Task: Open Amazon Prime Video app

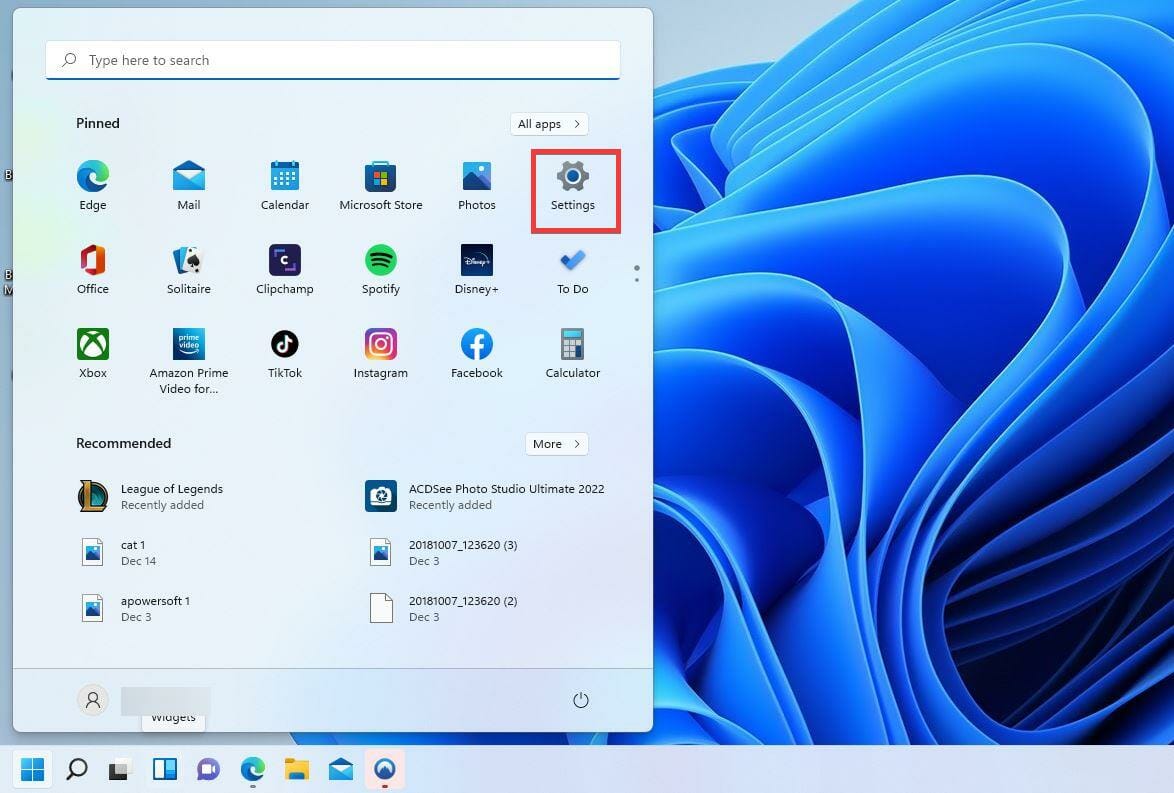Action: [x=189, y=361]
